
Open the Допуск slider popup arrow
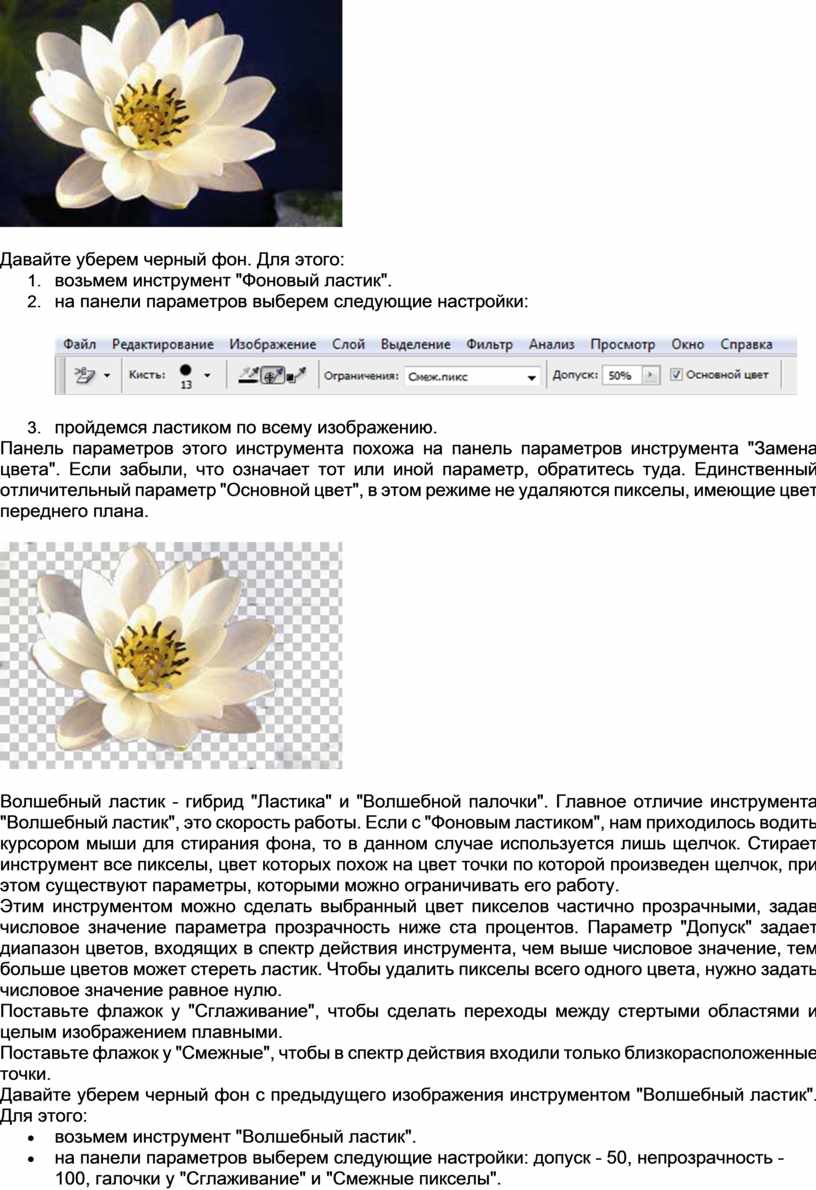pyautogui.click(x=651, y=376)
